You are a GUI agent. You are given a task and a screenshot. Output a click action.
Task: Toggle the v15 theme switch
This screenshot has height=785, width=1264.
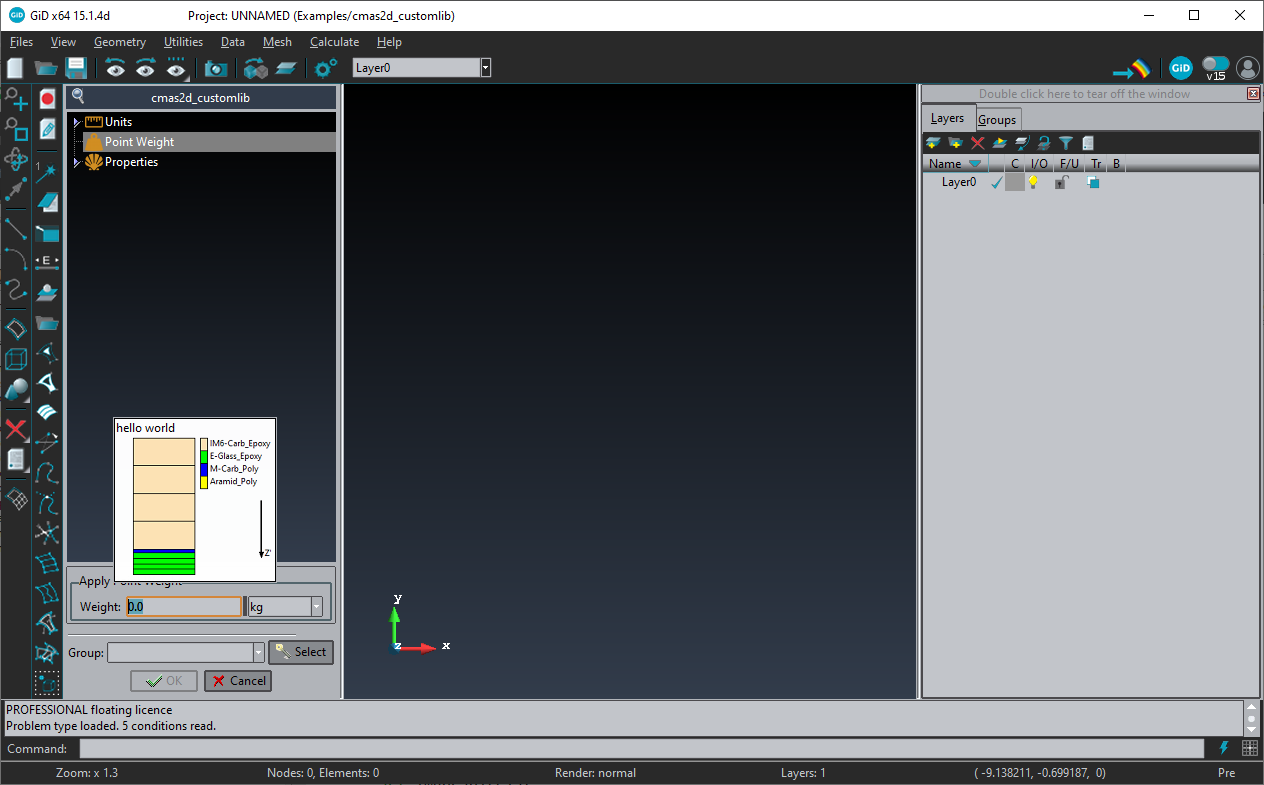[1215, 66]
